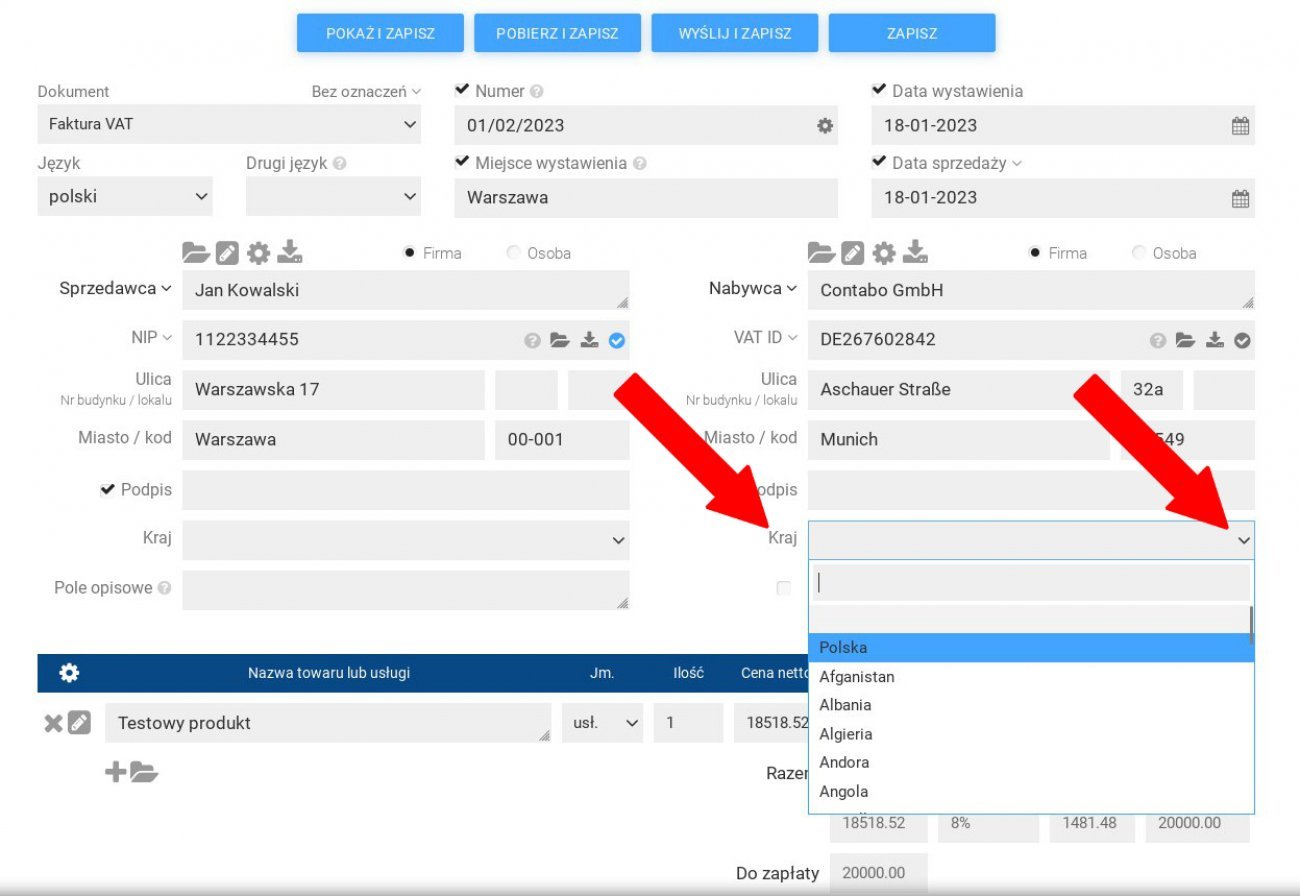Select Afganistan in country list
The width and height of the screenshot is (1300, 896).
pyautogui.click(x=1031, y=677)
